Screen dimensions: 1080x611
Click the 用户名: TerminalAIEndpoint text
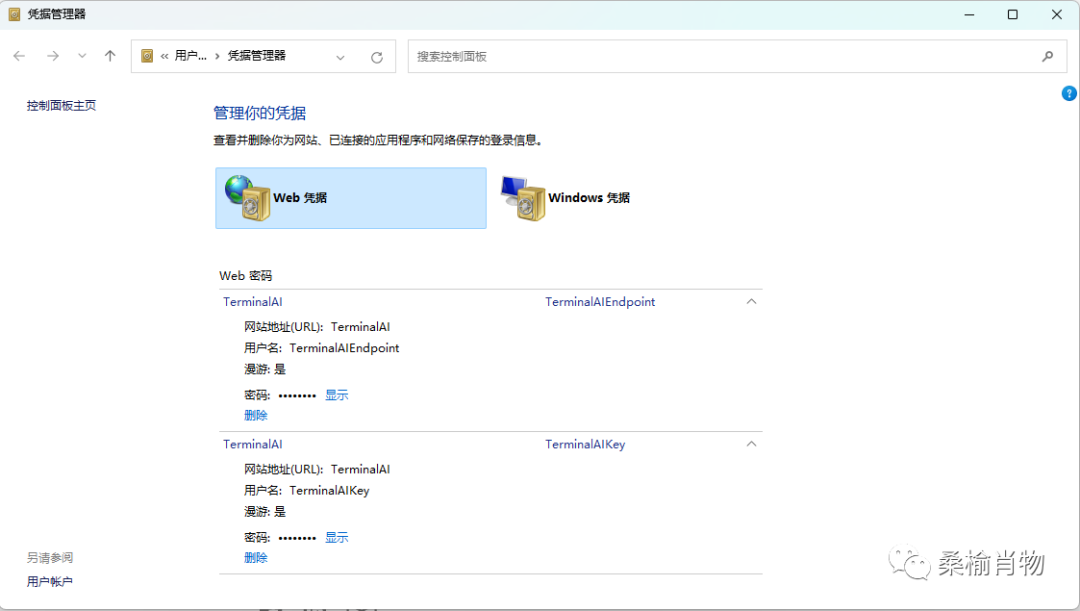coord(322,348)
